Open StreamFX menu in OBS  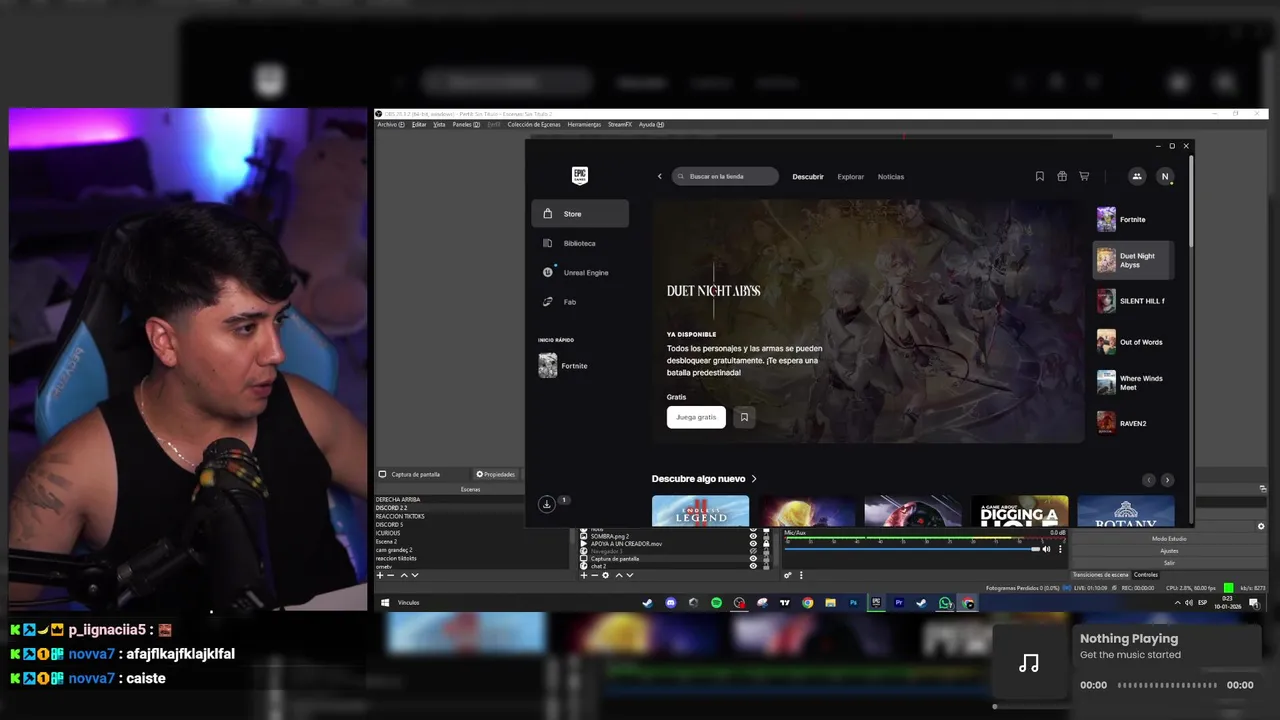coord(620,124)
